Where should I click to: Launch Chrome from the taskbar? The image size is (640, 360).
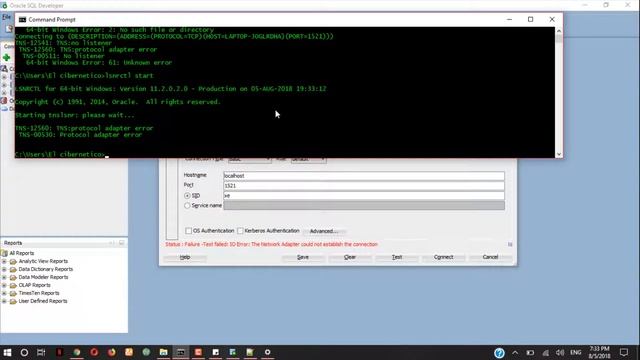pos(77,352)
